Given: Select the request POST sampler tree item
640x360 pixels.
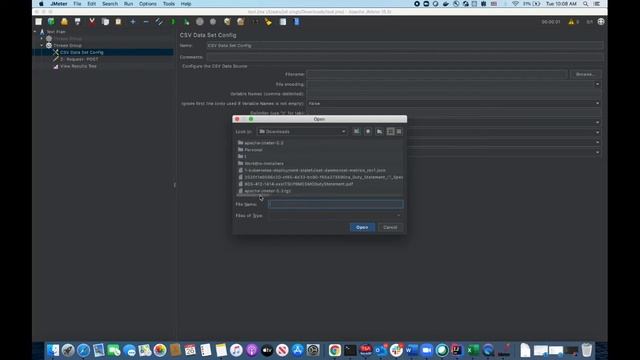Looking at the screenshot, I should (79, 59).
